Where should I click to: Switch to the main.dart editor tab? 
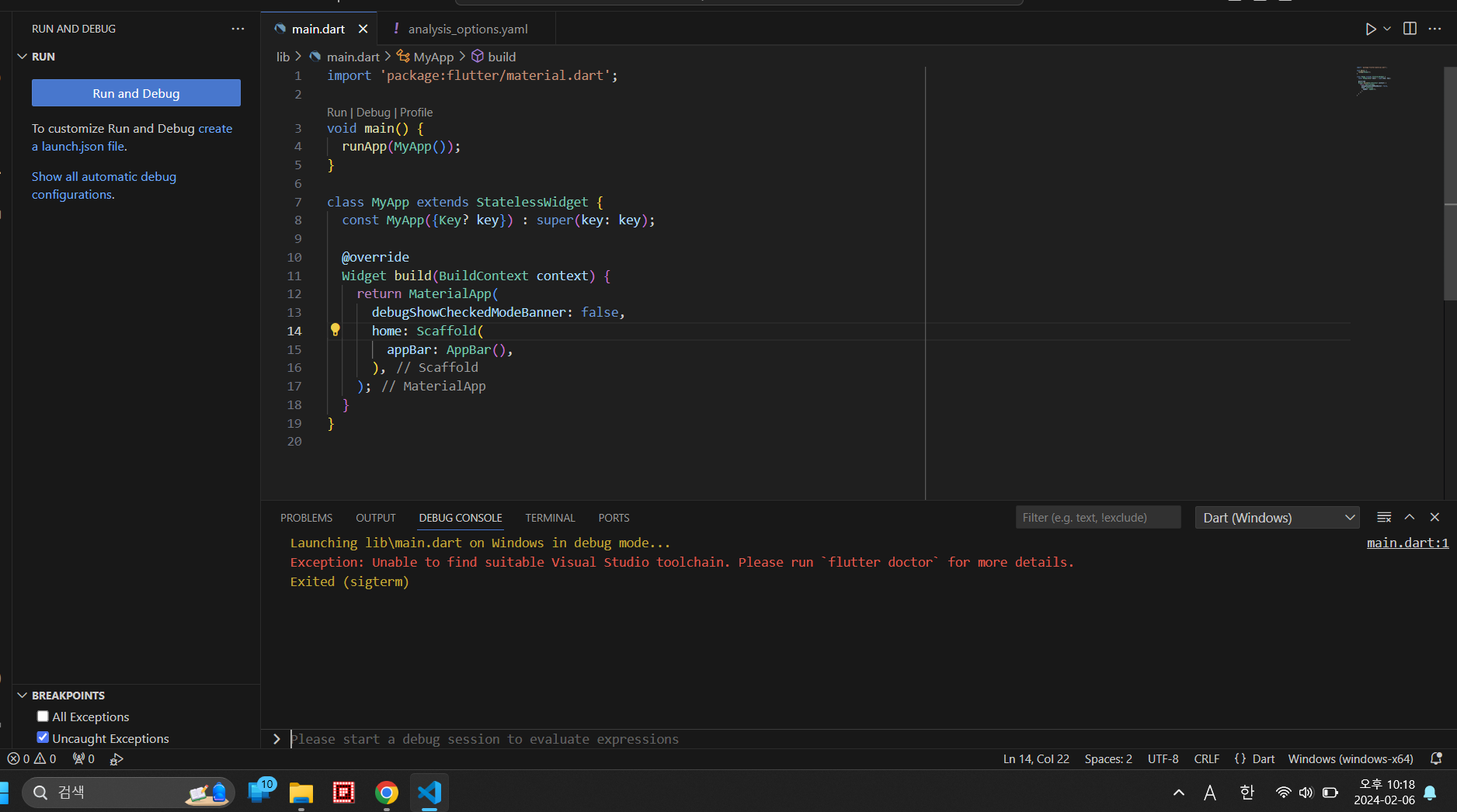coord(318,29)
